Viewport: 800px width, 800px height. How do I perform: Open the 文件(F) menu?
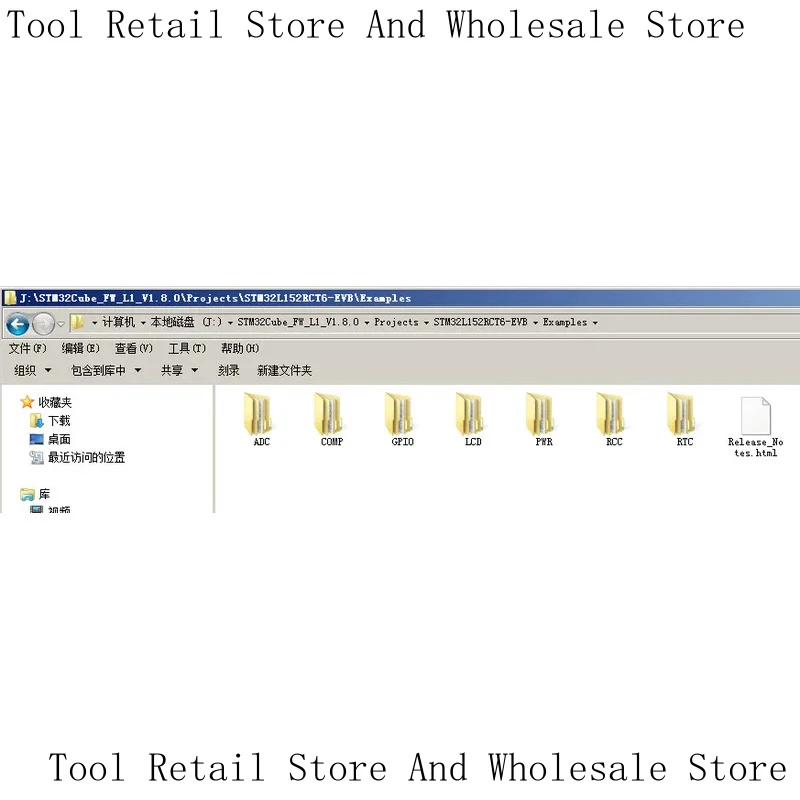click(28, 348)
